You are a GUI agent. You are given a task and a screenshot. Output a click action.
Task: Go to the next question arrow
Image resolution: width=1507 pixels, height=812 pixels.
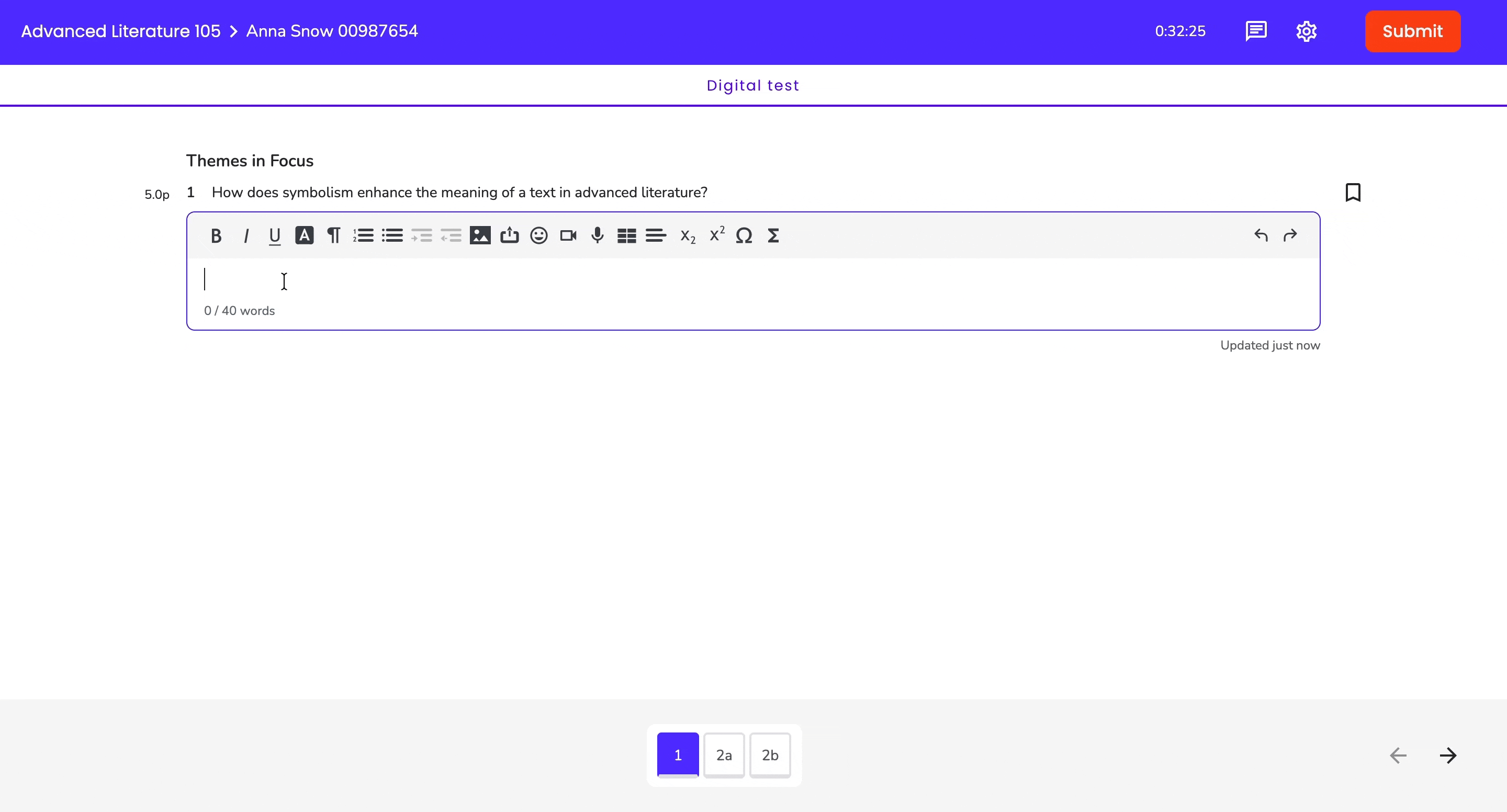[x=1448, y=755]
